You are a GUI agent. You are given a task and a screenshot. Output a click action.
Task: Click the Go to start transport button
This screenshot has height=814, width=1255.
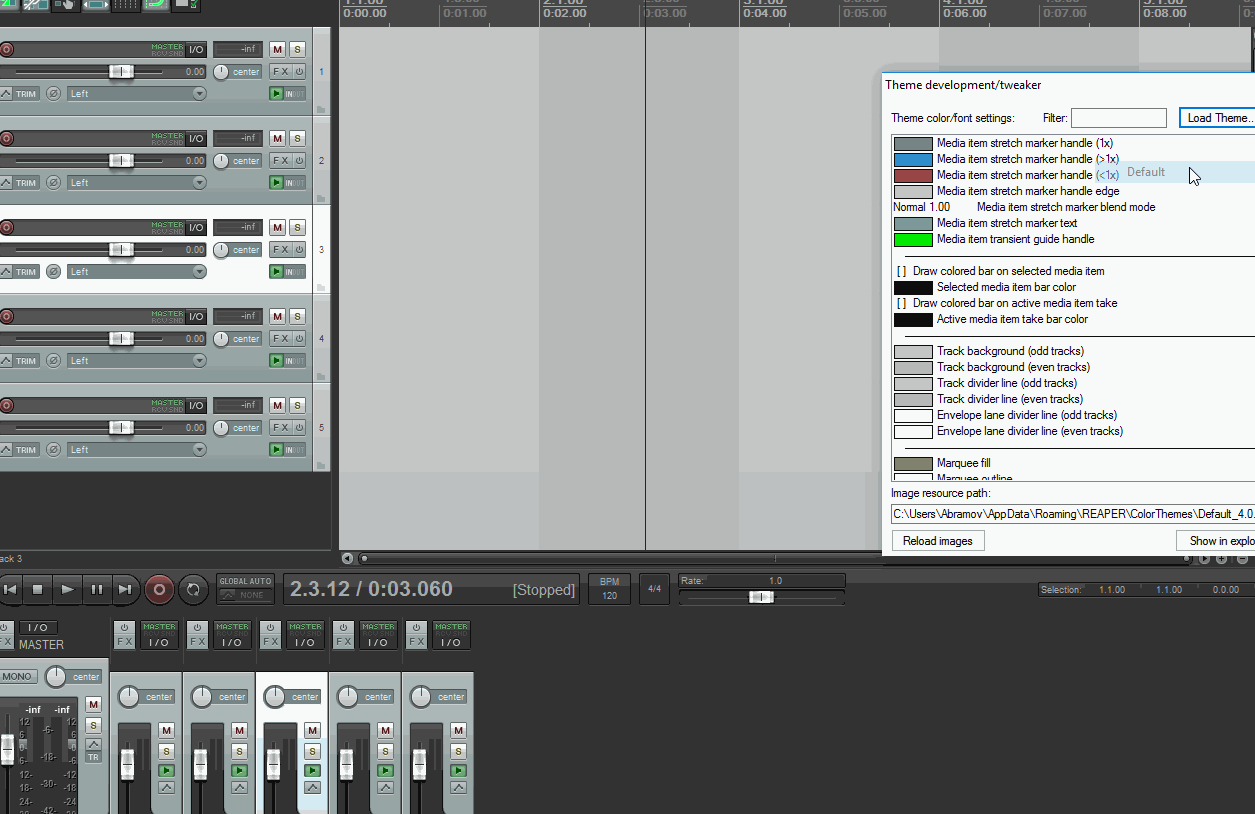pos(10,589)
